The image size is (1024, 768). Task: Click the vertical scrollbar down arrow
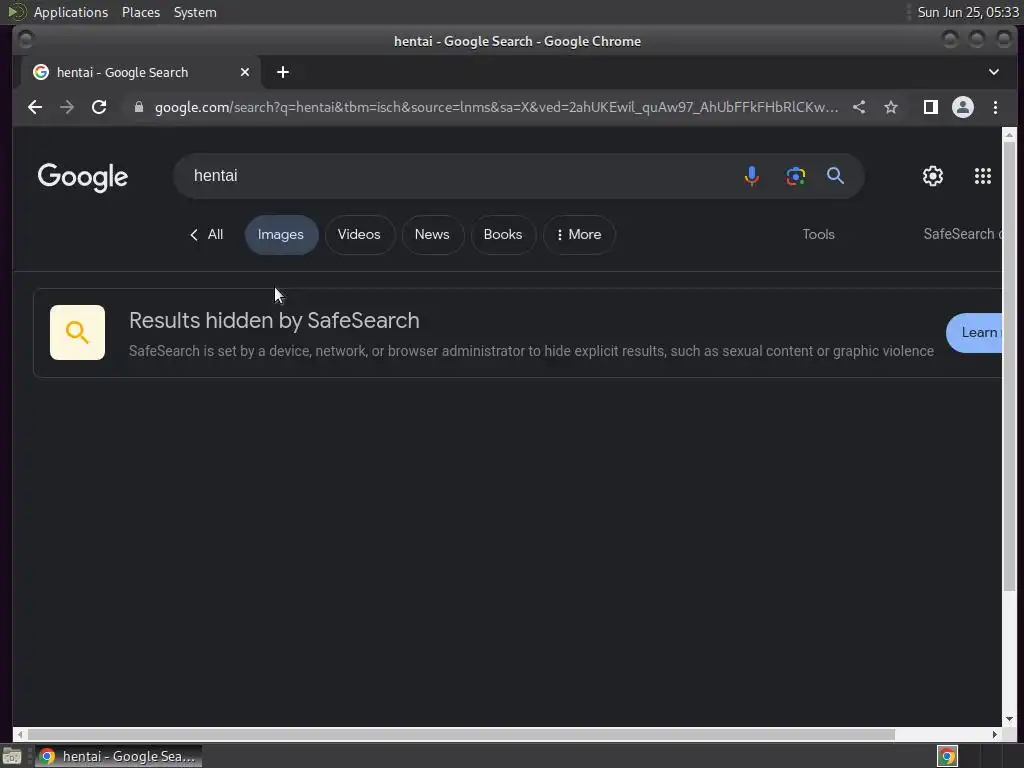point(1009,719)
